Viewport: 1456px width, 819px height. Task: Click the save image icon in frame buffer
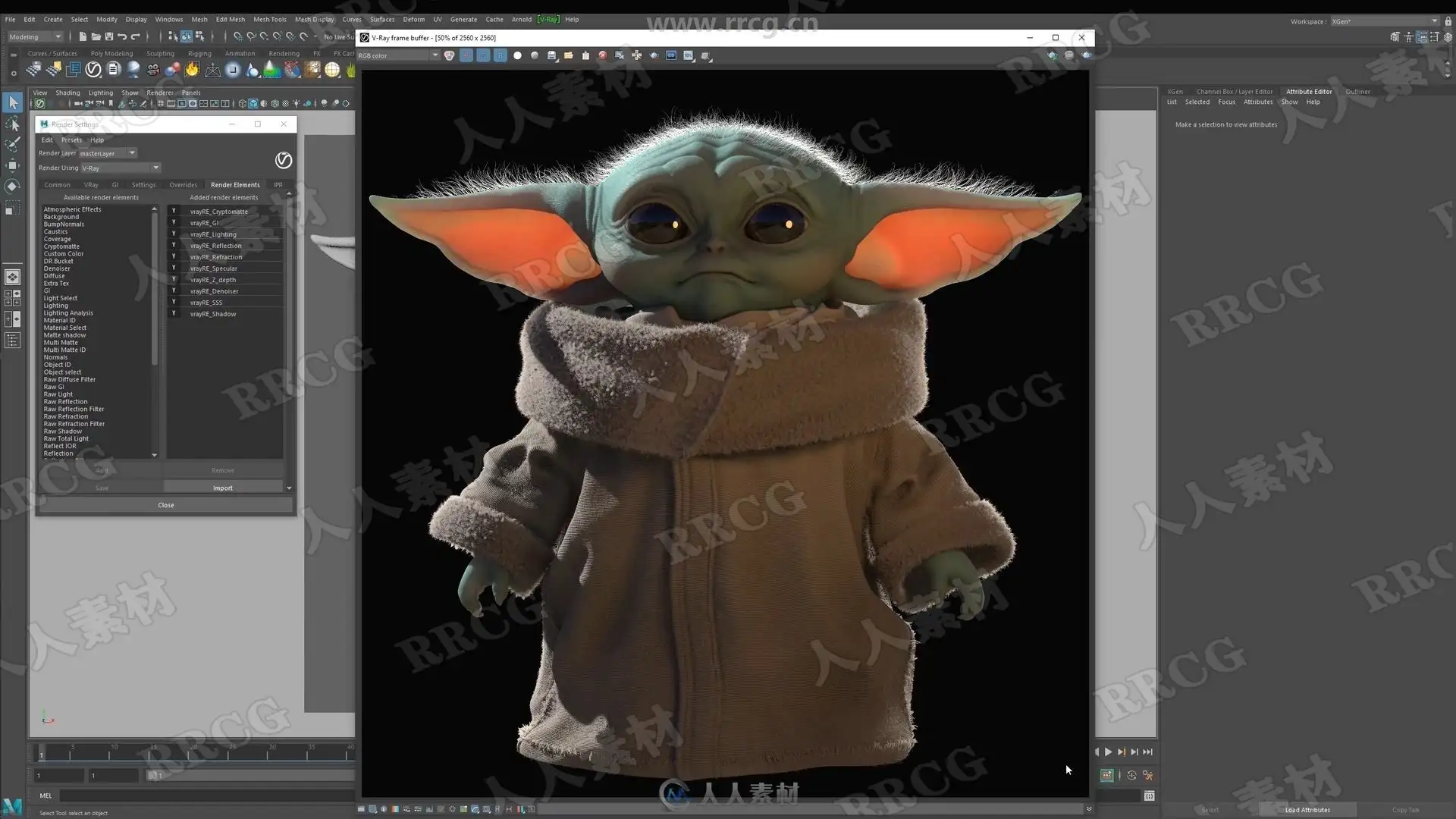coord(552,55)
